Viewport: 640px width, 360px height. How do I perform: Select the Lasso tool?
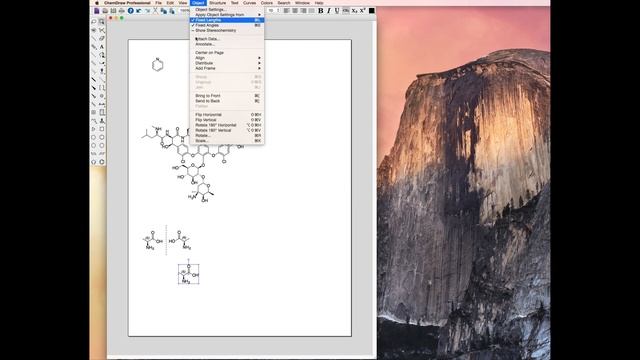[x=93, y=21]
